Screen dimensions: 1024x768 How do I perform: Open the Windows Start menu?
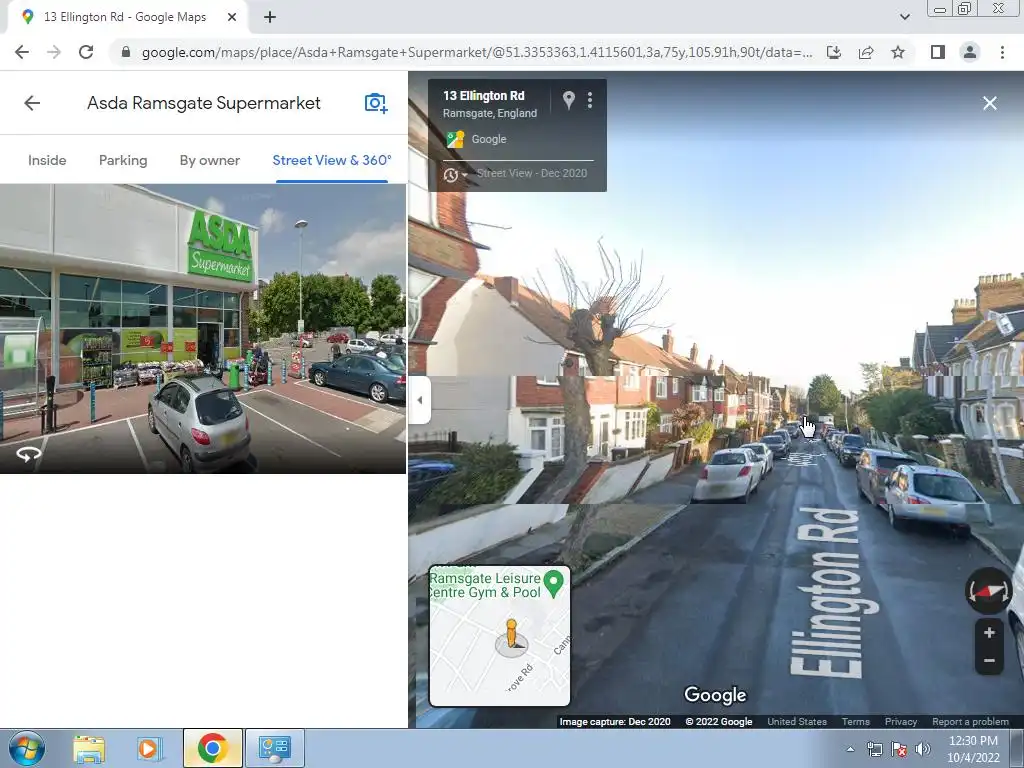[x=27, y=748]
